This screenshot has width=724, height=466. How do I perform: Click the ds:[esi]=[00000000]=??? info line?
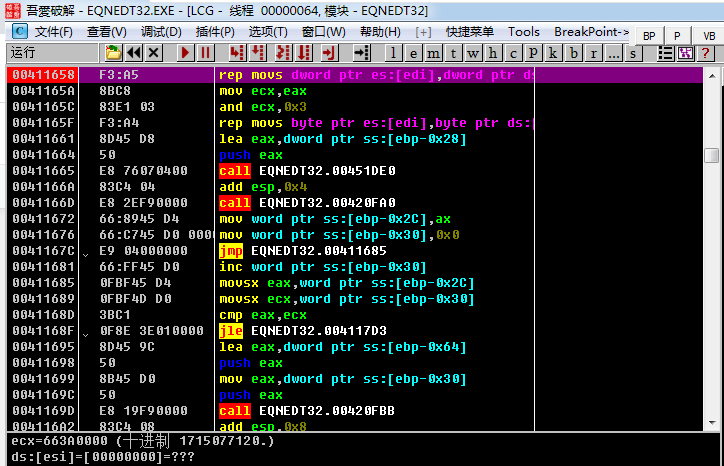pos(103,457)
